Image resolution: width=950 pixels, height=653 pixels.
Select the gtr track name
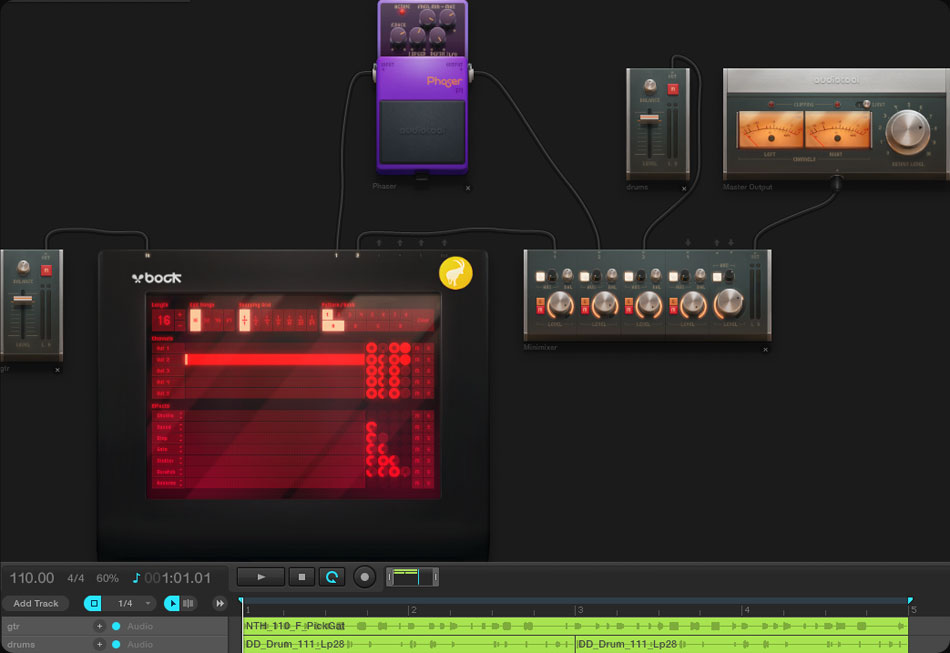coord(13,626)
